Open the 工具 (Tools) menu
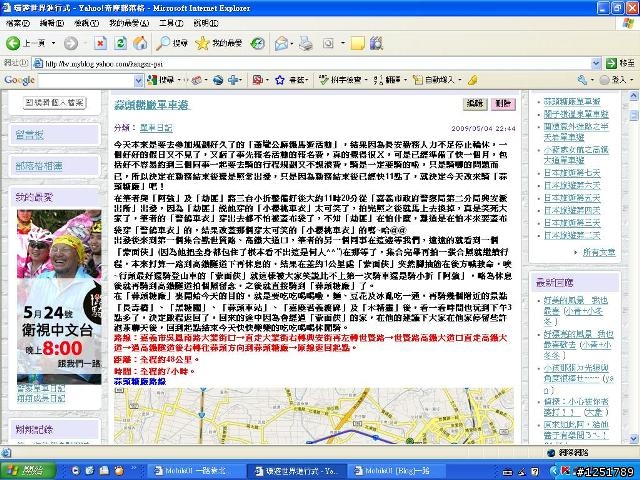This screenshot has height=480, width=640. (171, 23)
